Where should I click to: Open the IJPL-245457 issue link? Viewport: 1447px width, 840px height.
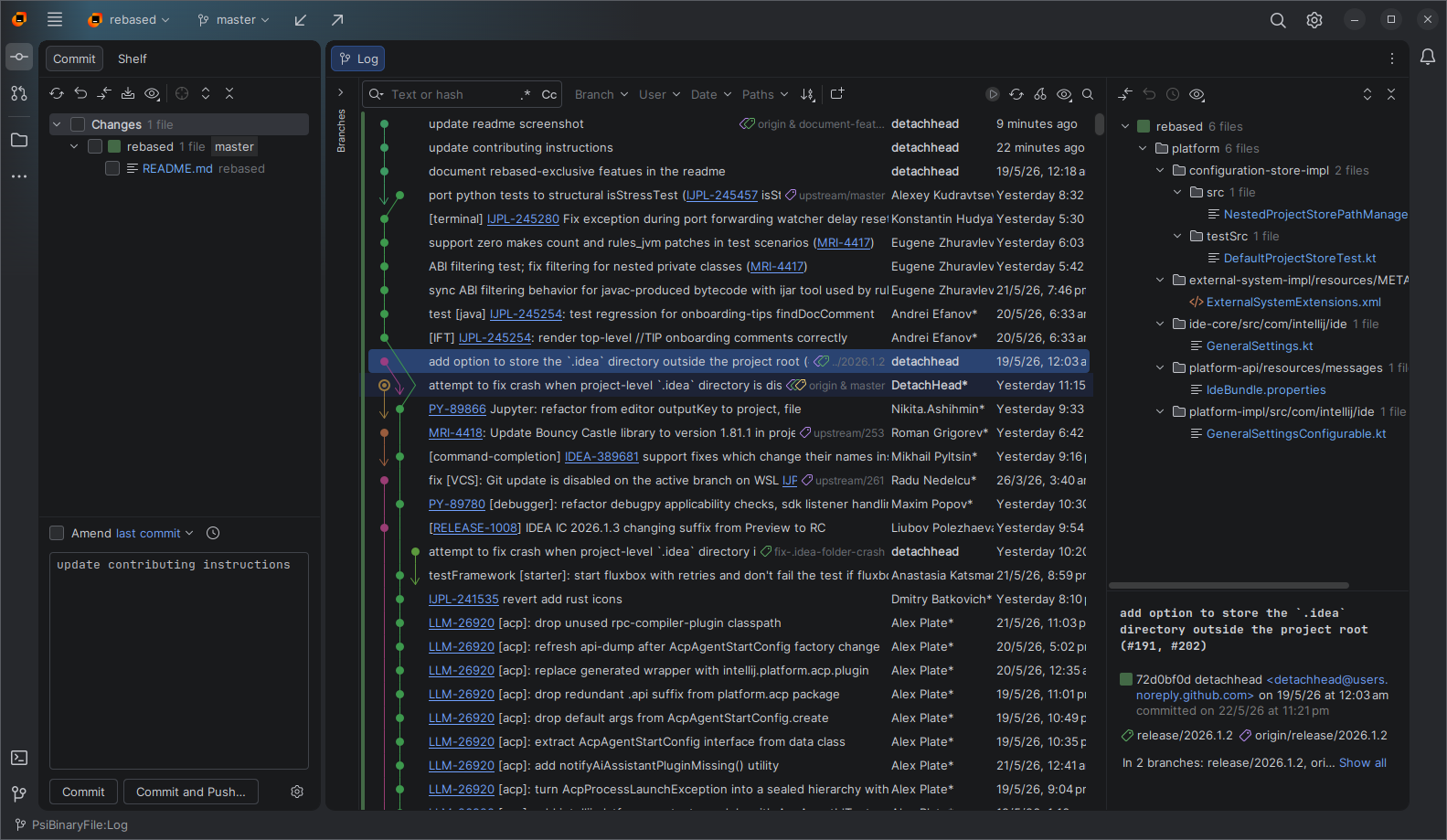pyautogui.click(x=722, y=196)
